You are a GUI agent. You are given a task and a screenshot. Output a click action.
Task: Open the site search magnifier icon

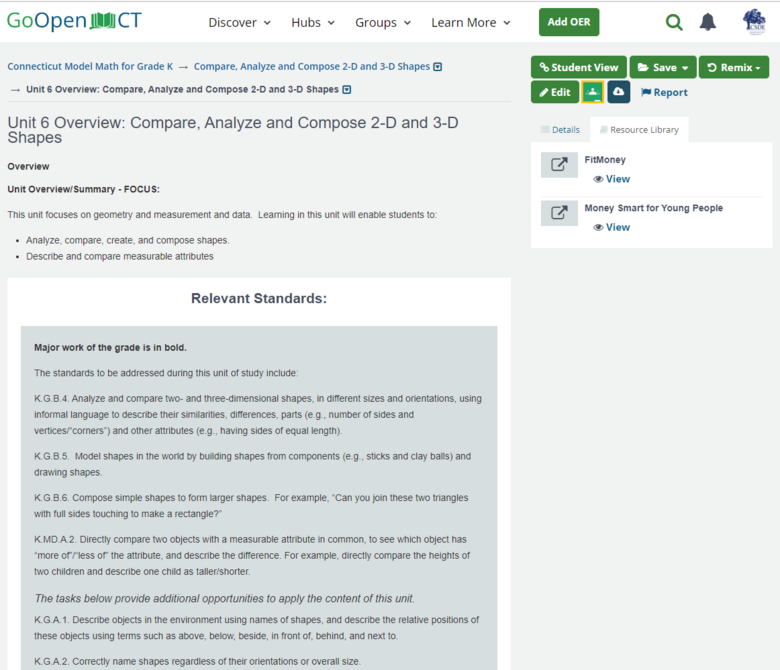pos(674,22)
